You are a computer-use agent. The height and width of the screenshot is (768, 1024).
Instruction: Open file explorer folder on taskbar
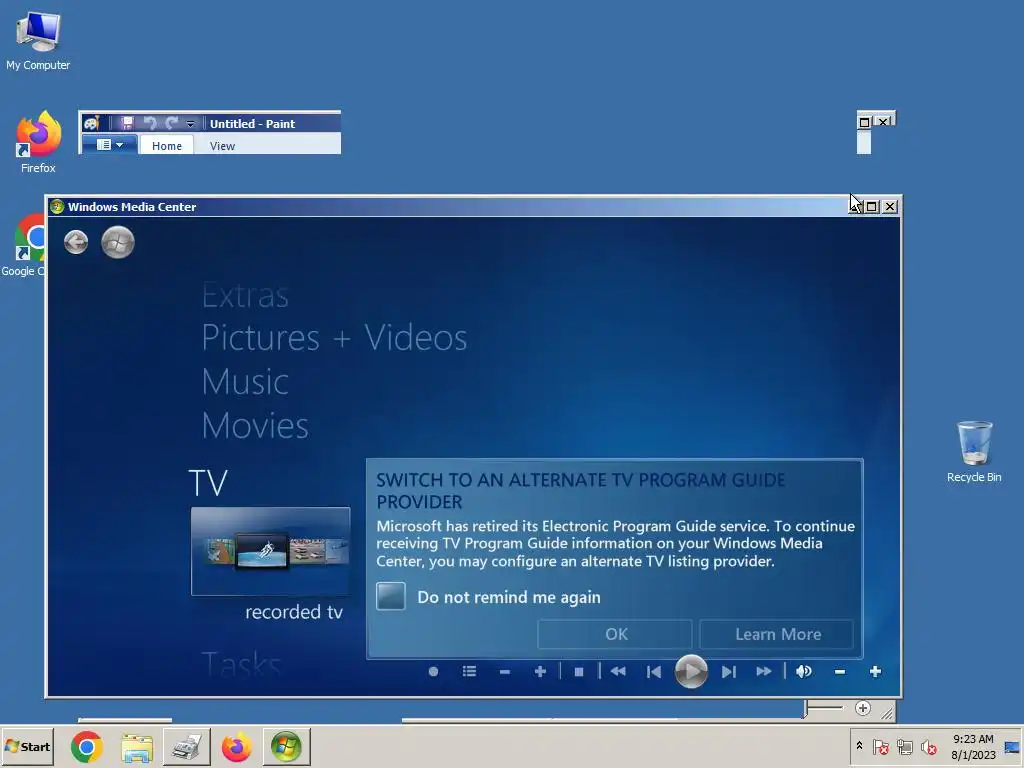click(x=136, y=747)
